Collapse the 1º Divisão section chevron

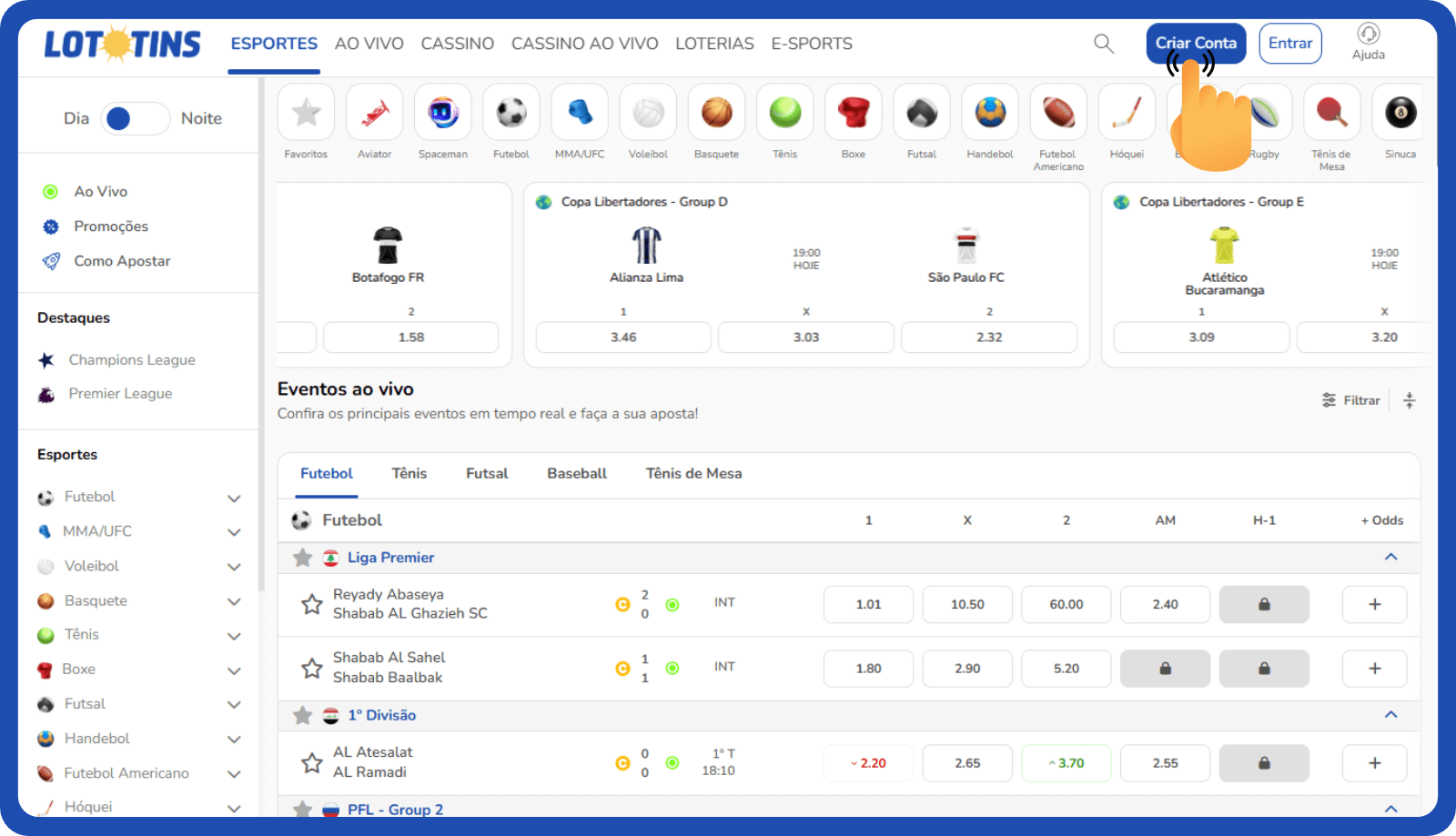click(x=1390, y=714)
